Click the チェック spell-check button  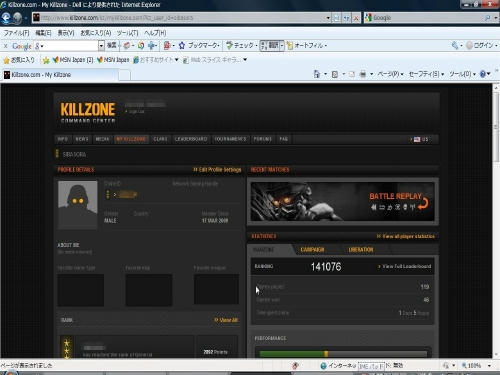click(x=241, y=45)
